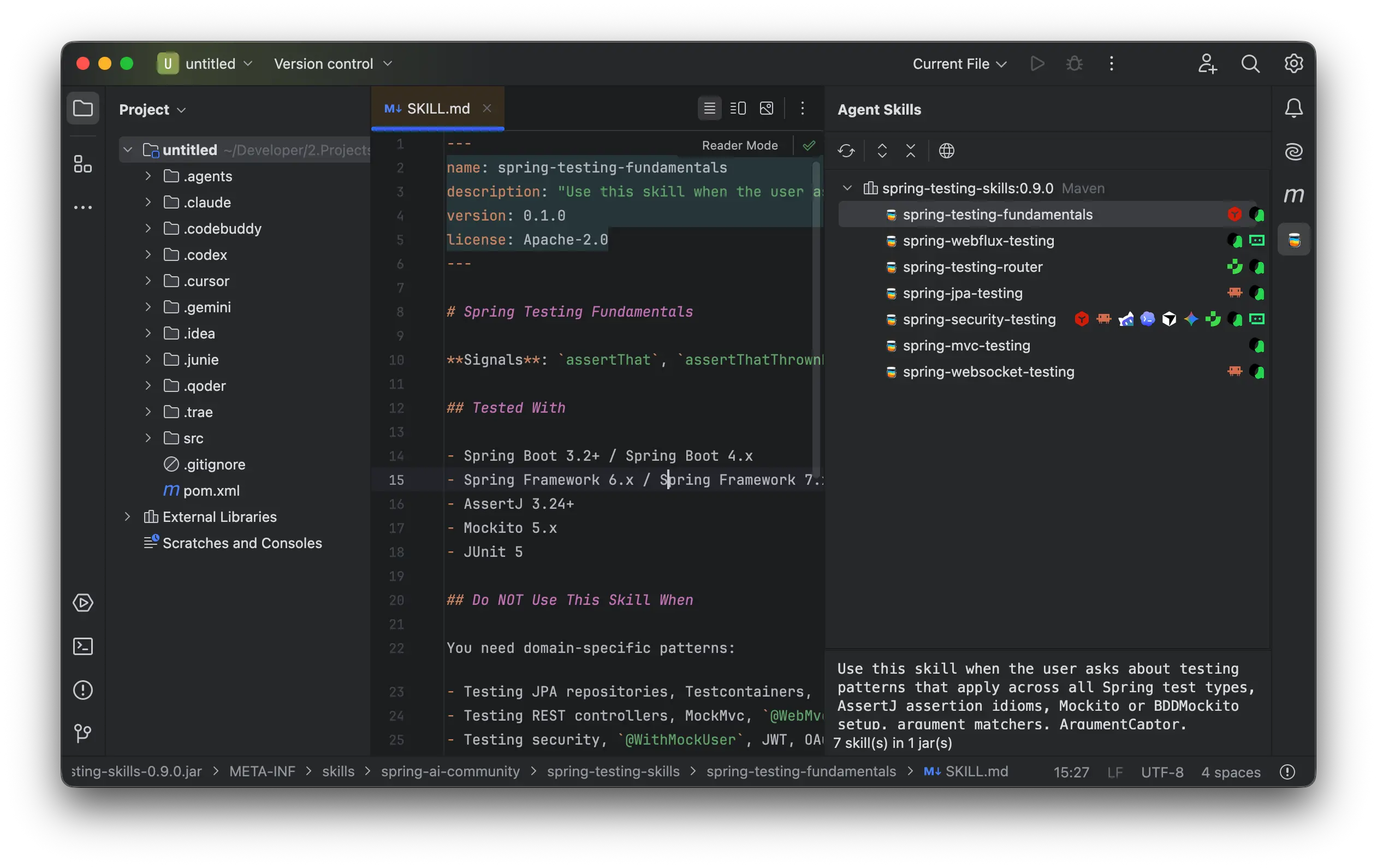The width and height of the screenshot is (1377, 868).
Task: Open the Version control dropdown
Action: [x=334, y=63]
